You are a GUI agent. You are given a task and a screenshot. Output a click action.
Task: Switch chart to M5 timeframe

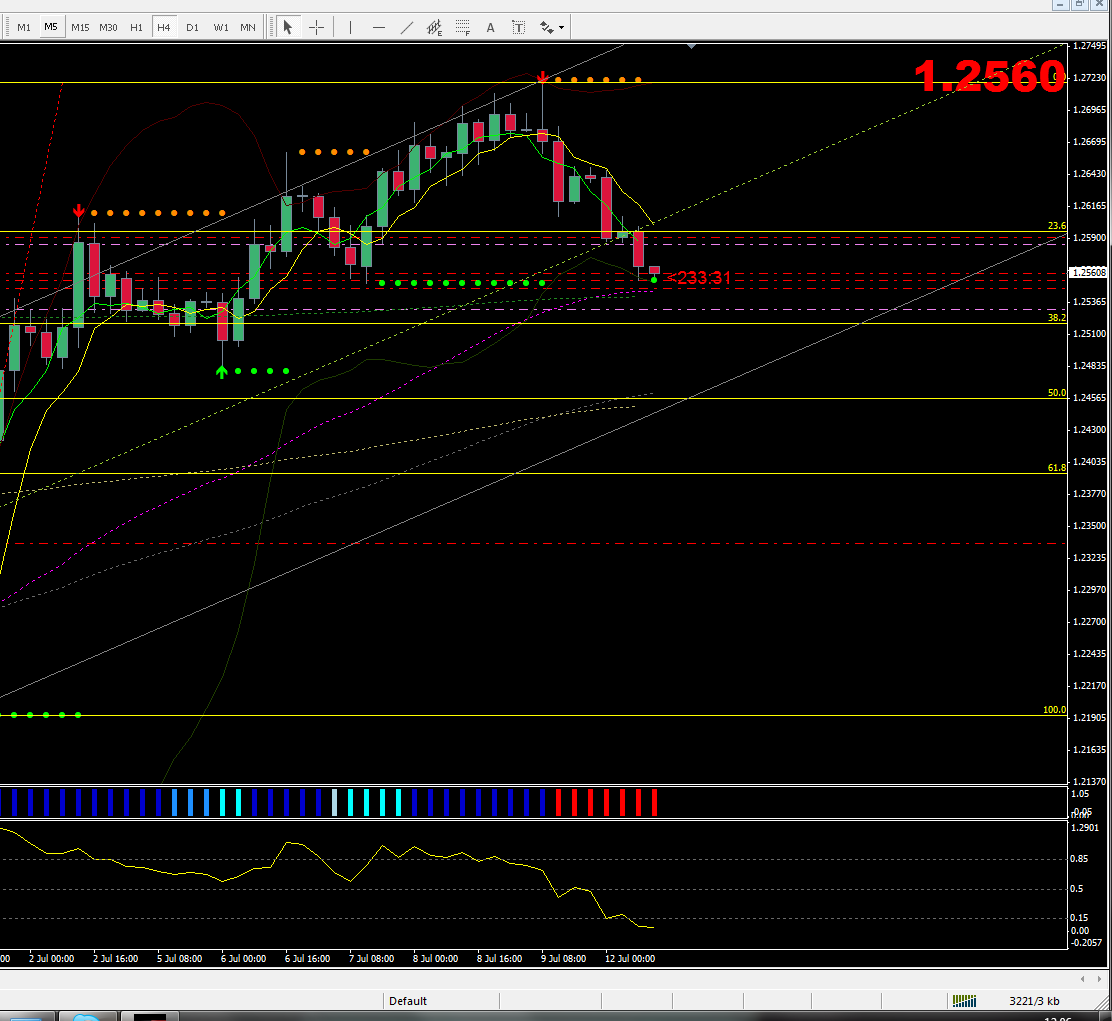pyautogui.click(x=51, y=28)
